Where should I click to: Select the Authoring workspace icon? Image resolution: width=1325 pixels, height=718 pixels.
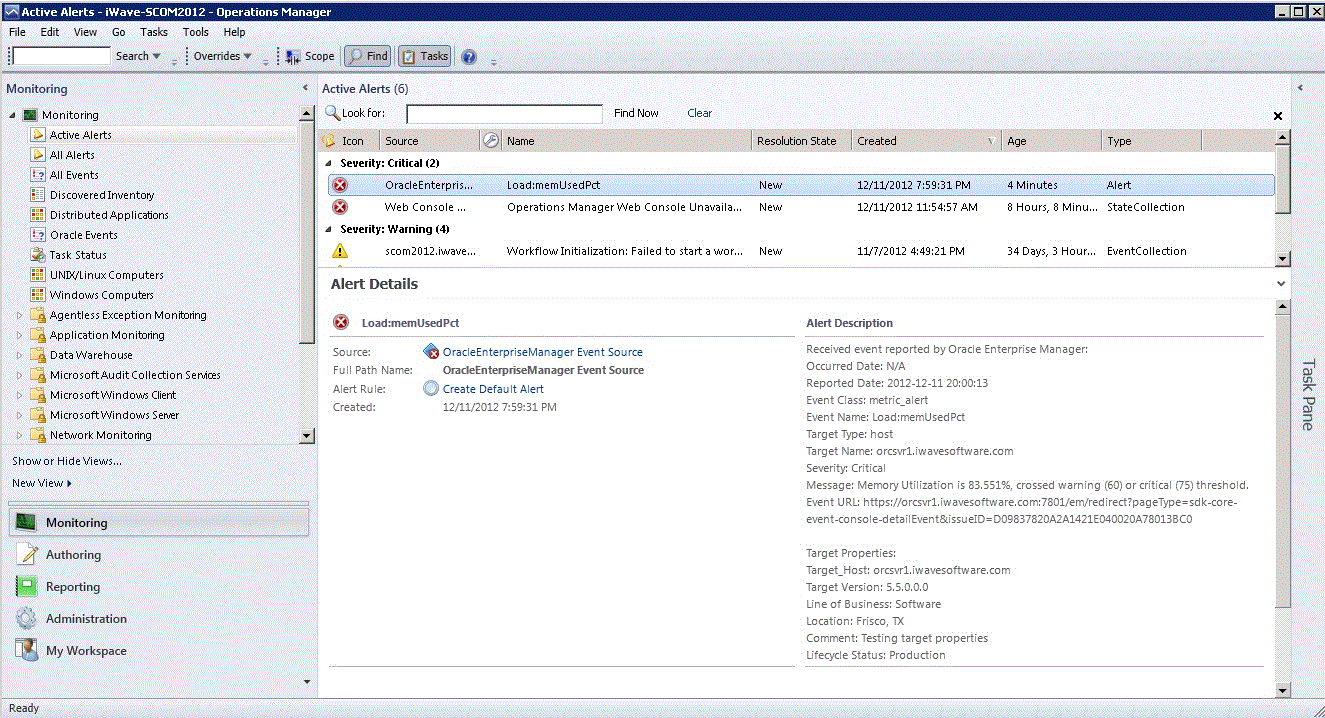point(24,554)
